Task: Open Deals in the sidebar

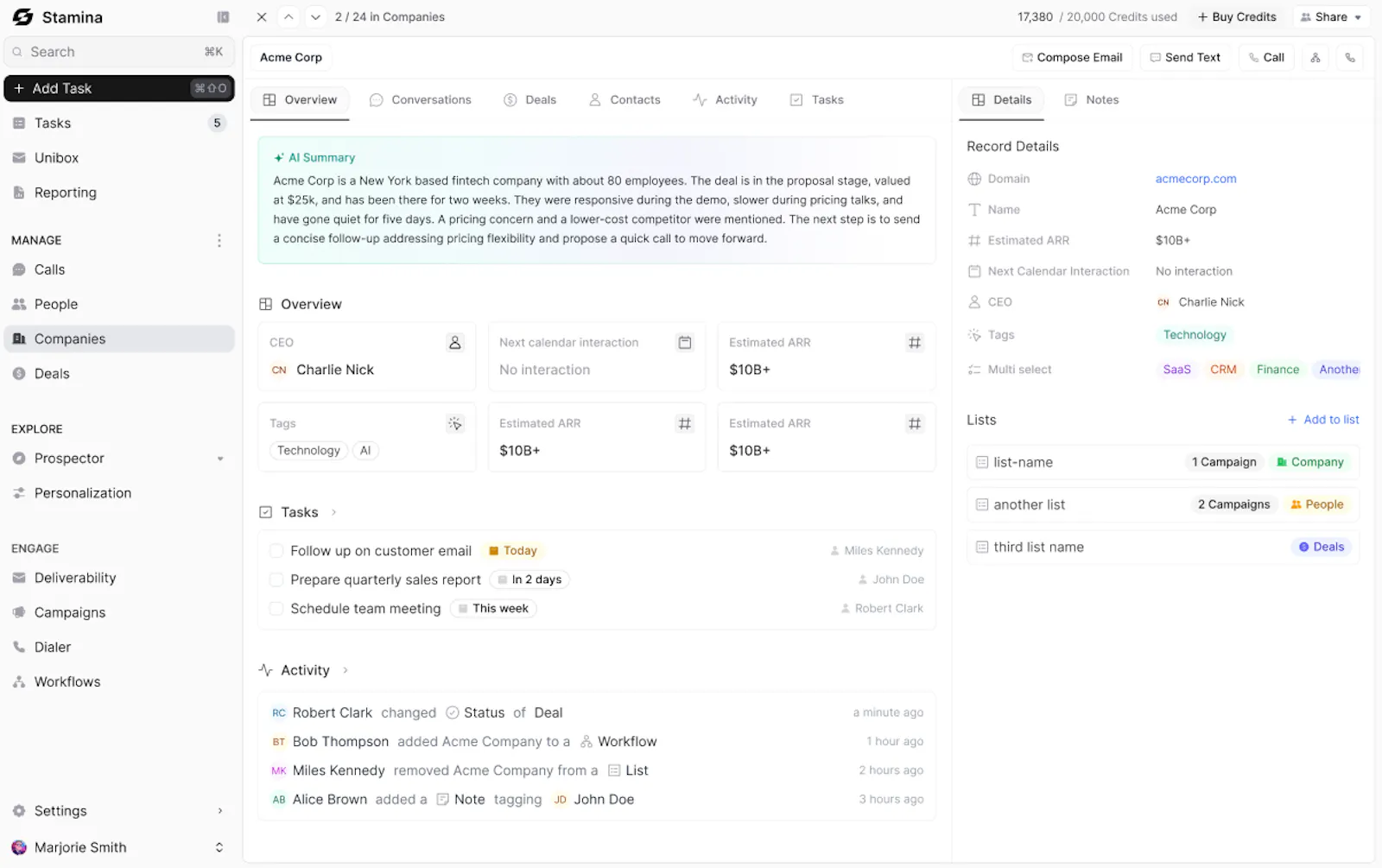Action: coord(119,373)
